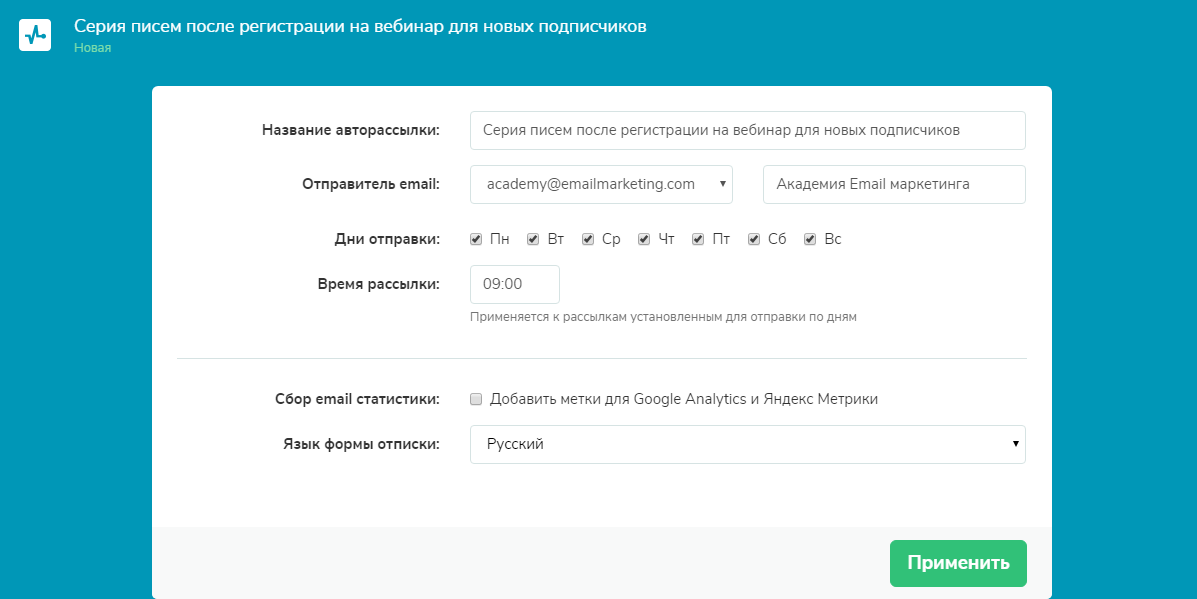
Task: Click the sender name field Академия Email маркетинга
Action: [895, 185]
